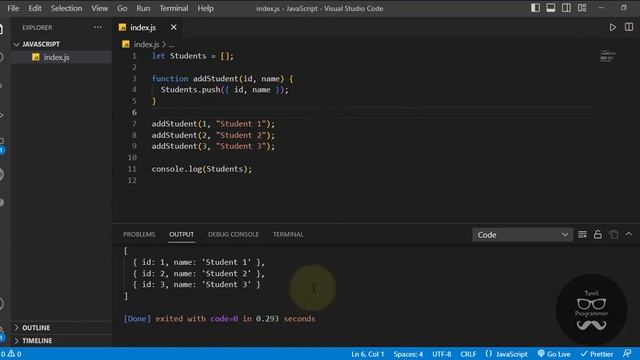The image size is (640, 360).
Task: Click line number 11 in the gutter
Action: (x=132, y=169)
